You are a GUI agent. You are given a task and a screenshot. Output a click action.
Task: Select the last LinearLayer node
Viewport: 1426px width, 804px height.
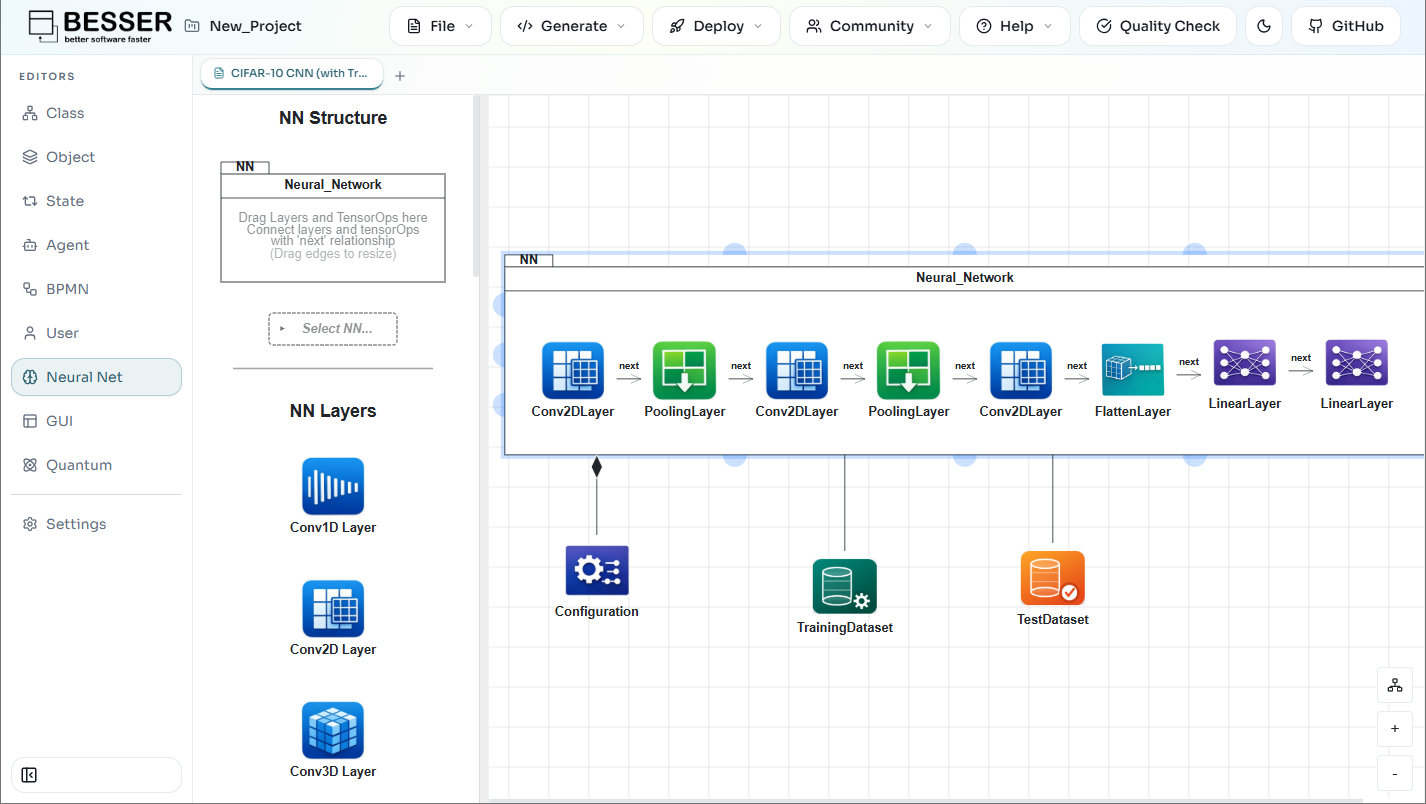point(1357,363)
